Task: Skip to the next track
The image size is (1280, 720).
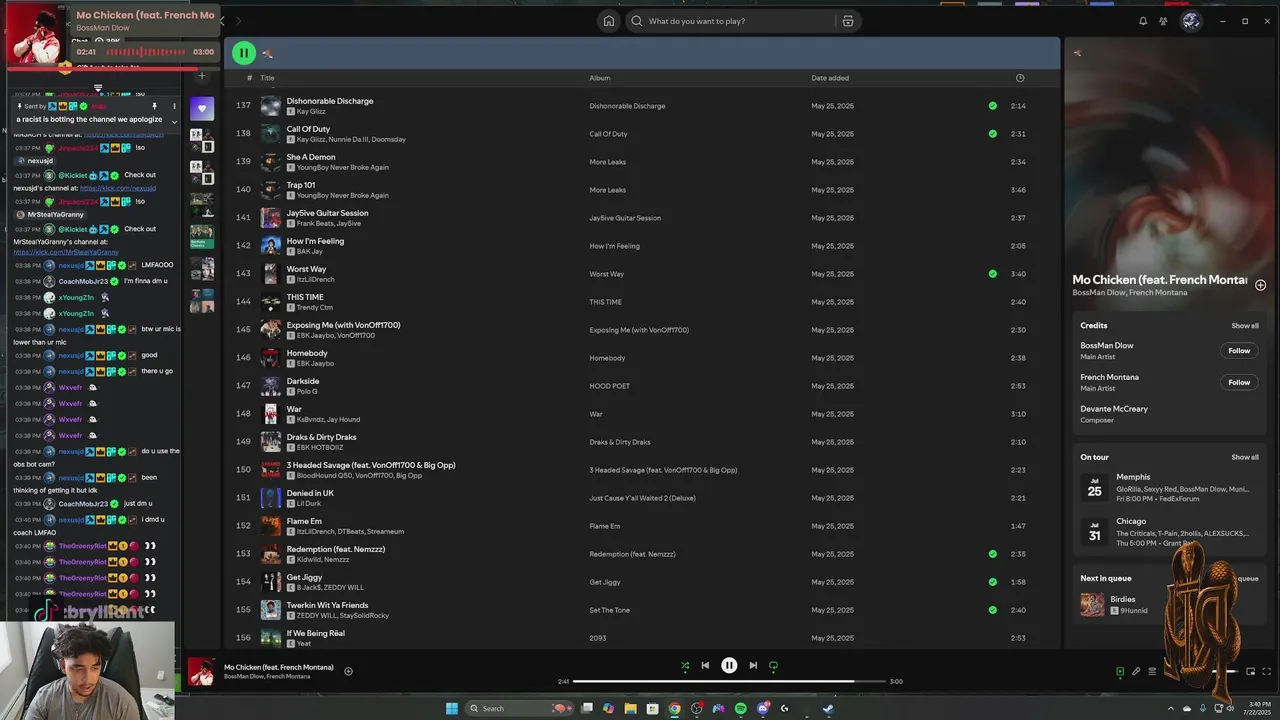Action: pos(753,665)
